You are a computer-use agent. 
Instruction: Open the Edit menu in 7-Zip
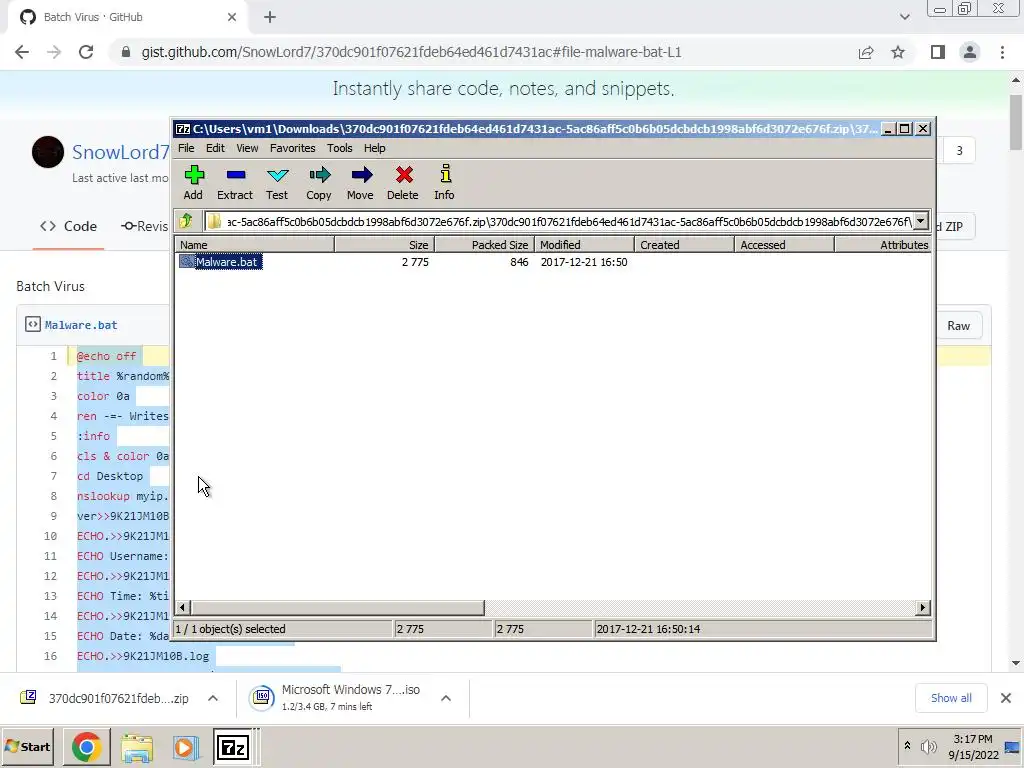click(216, 148)
